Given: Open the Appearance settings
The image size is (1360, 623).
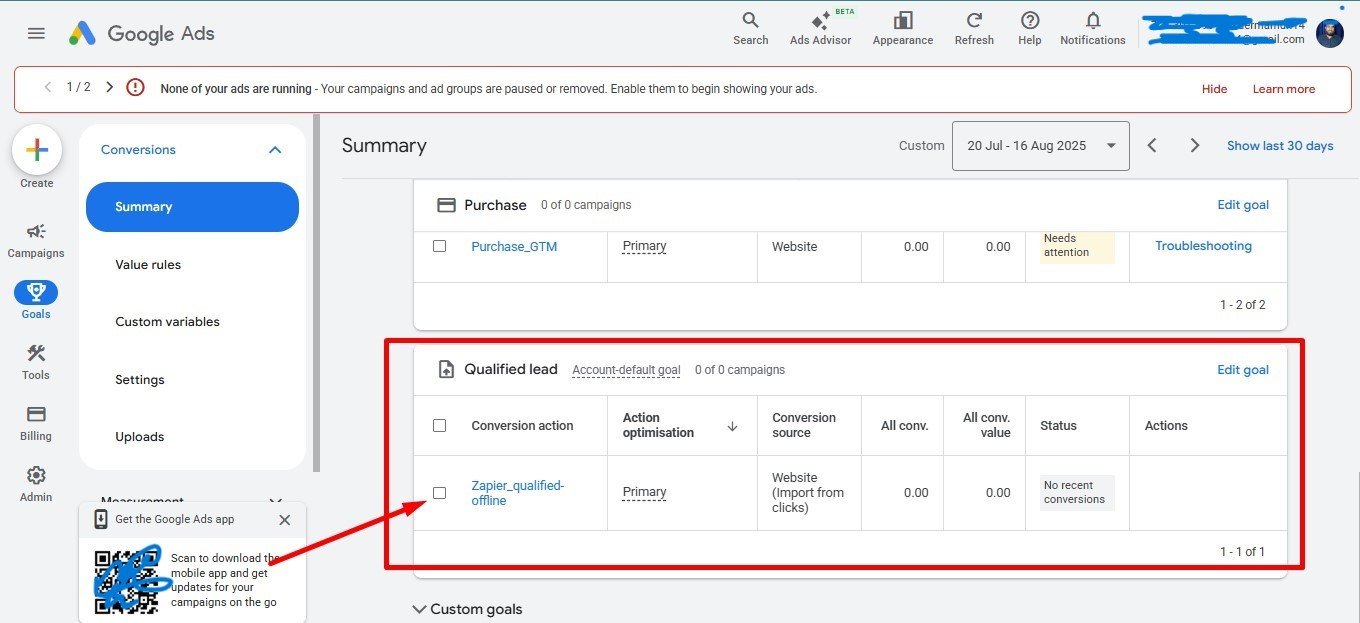Looking at the screenshot, I should click(x=903, y=28).
